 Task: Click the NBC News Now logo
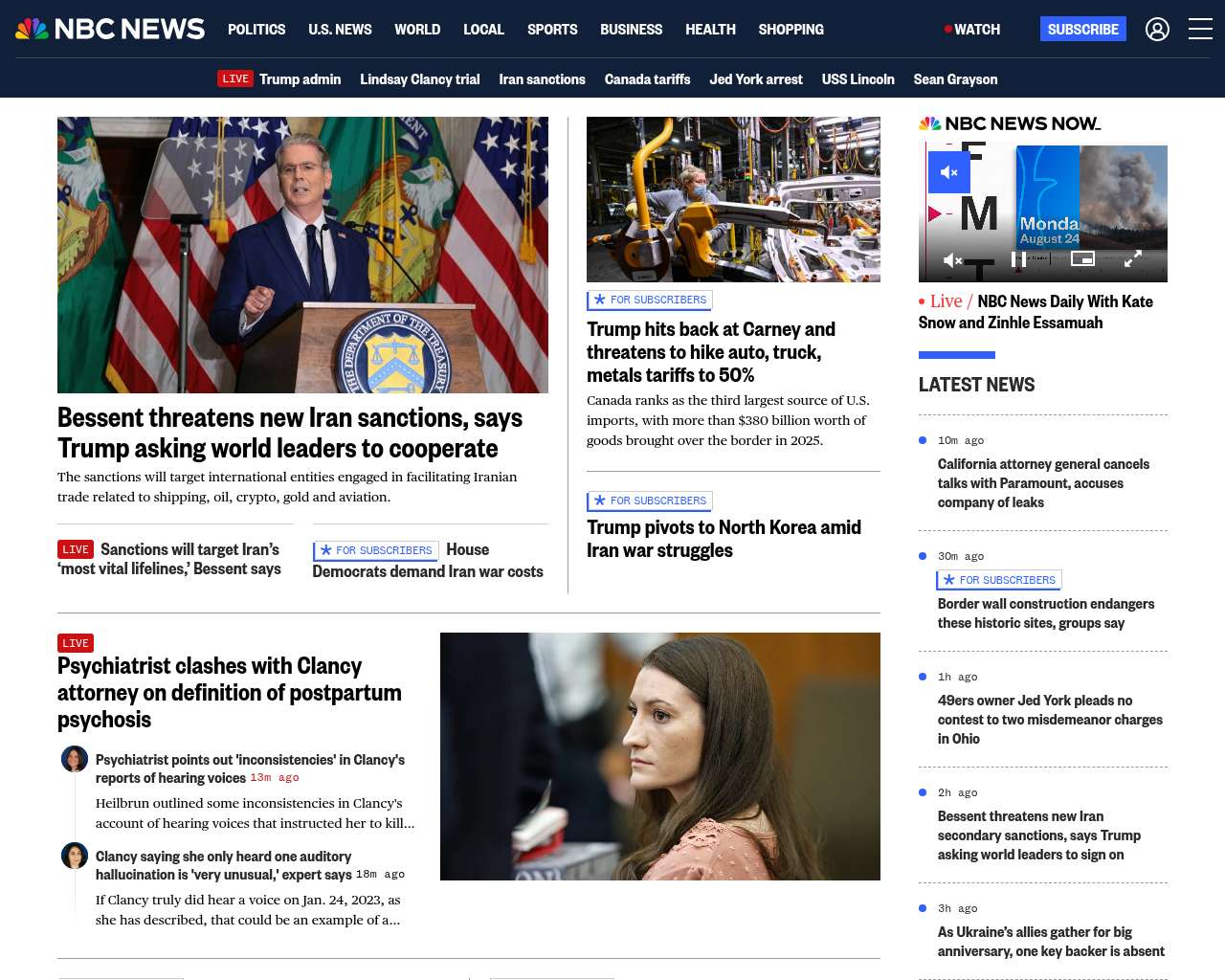[1010, 123]
